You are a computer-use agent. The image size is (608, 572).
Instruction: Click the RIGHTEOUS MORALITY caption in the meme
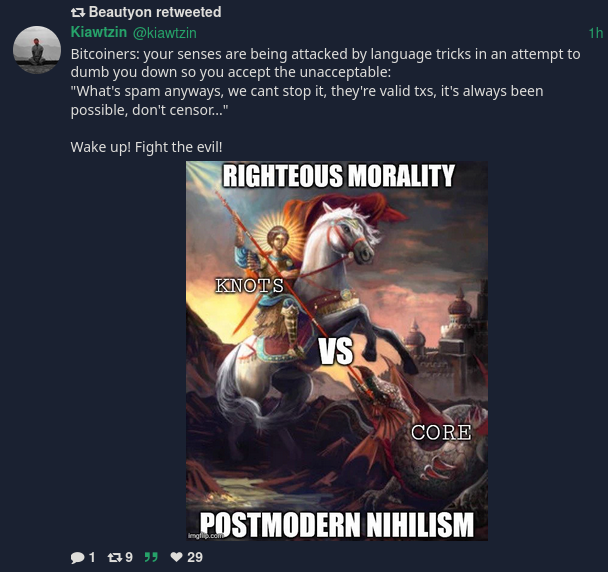tap(338, 176)
